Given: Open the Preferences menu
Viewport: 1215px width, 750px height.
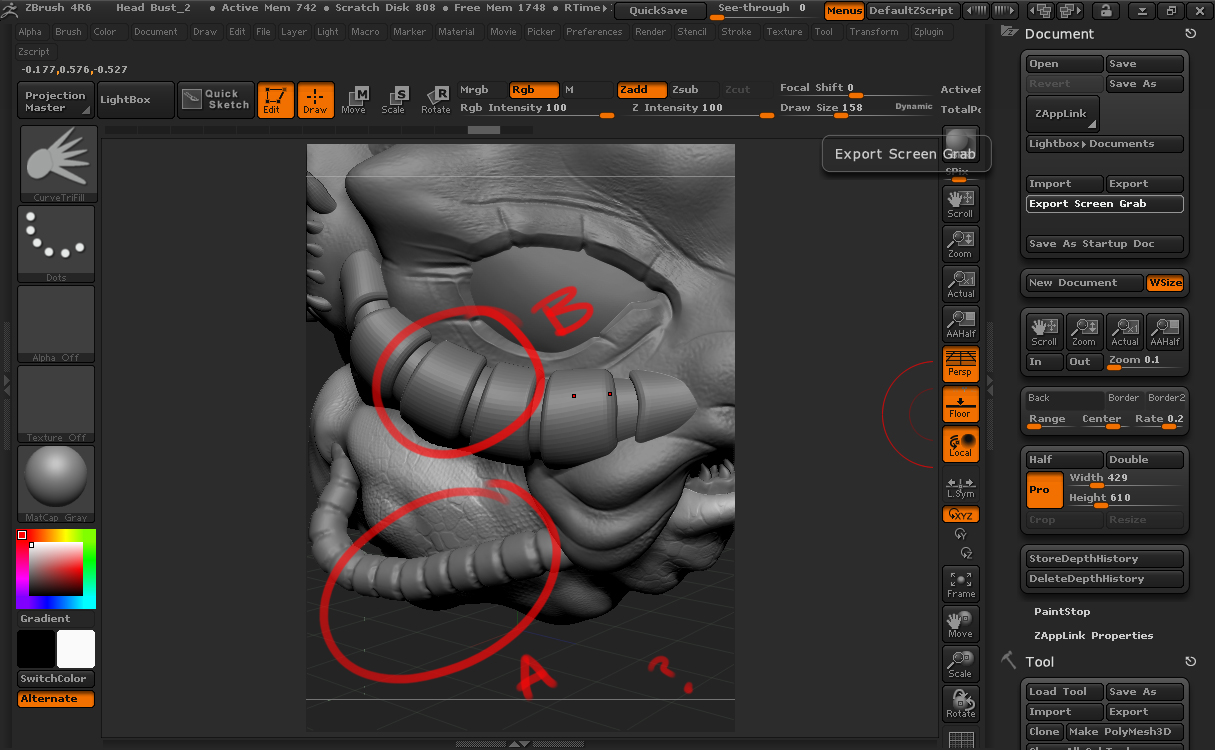Looking at the screenshot, I should click(x=594, y=31).
